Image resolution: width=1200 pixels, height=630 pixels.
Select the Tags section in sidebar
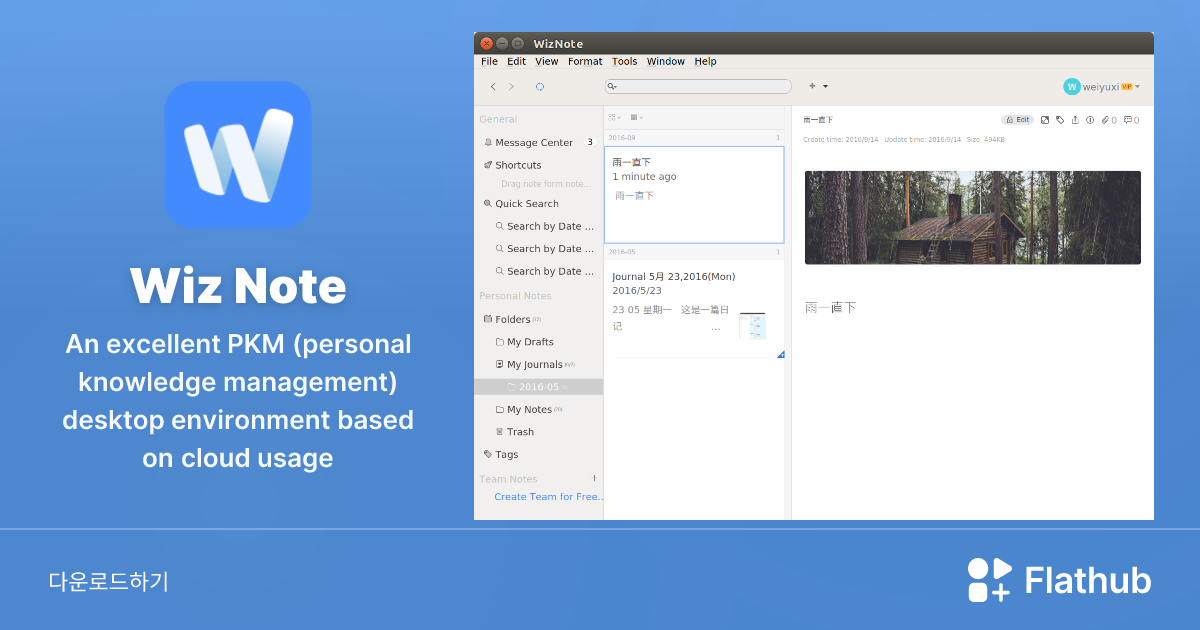pos(502,454)
